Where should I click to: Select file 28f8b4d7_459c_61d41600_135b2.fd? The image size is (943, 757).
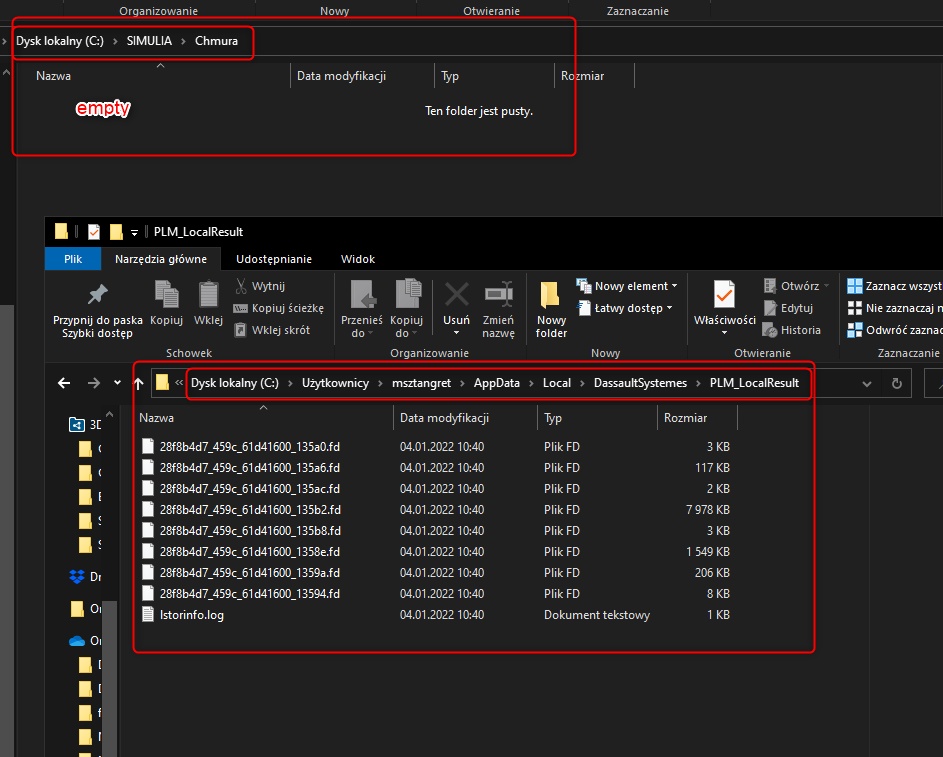pos(250,510)
